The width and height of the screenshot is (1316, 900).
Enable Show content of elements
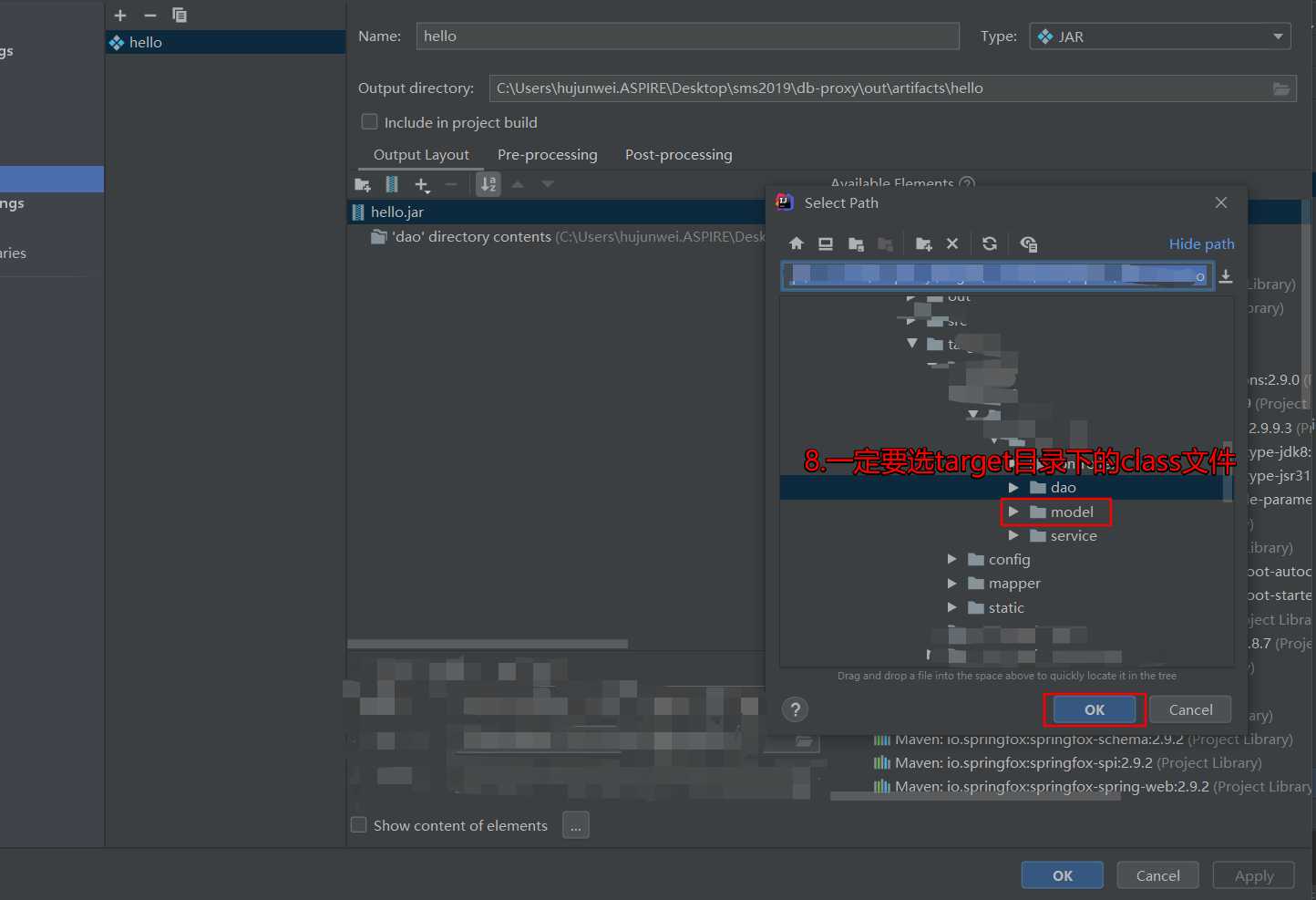pyautogui.click(x=359, y=825)
